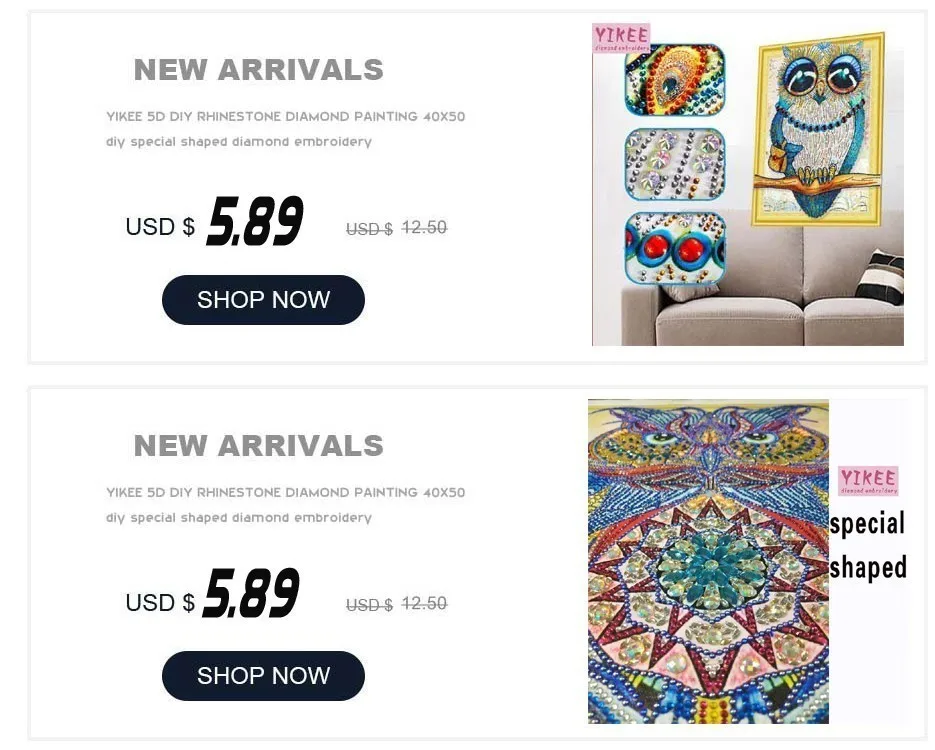Click the red gemstone detail thumbnail
This screenshot has width=935, height=750.
pos(674,247)
